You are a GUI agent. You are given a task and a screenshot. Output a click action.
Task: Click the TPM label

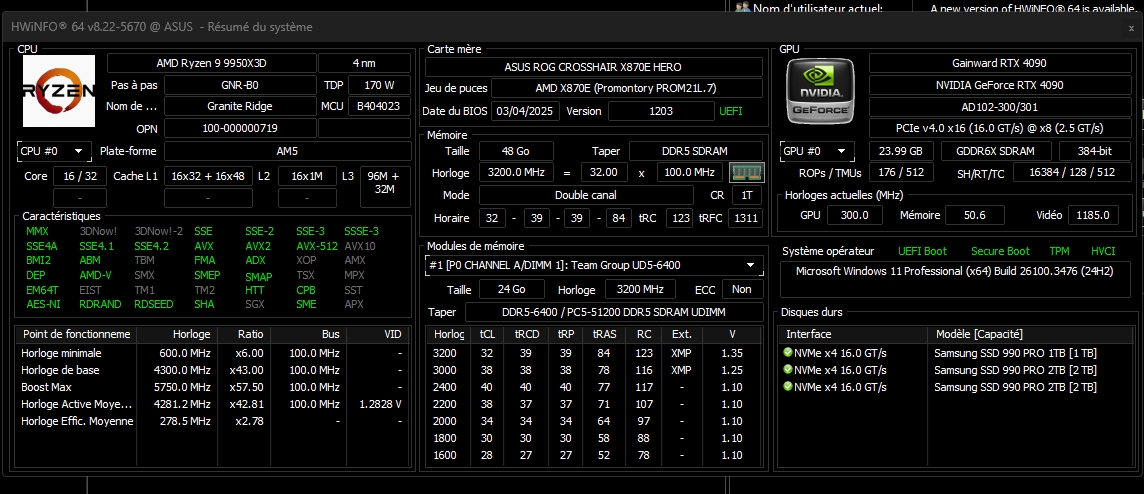(1059, 251)
